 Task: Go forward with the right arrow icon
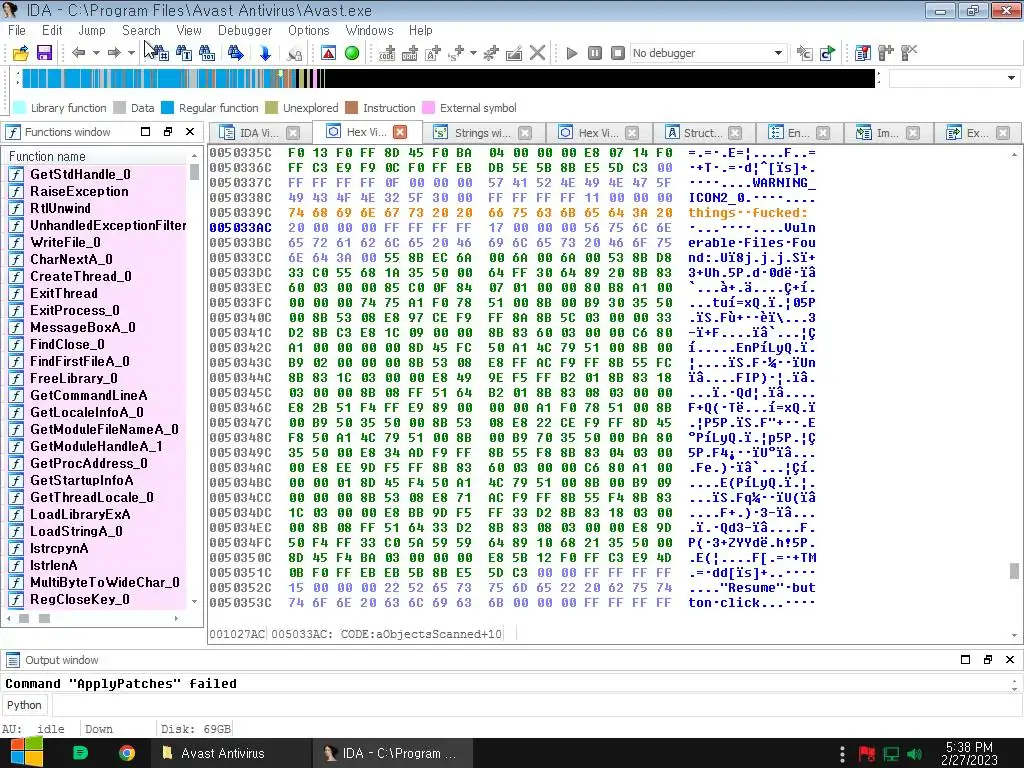point(114,53)
